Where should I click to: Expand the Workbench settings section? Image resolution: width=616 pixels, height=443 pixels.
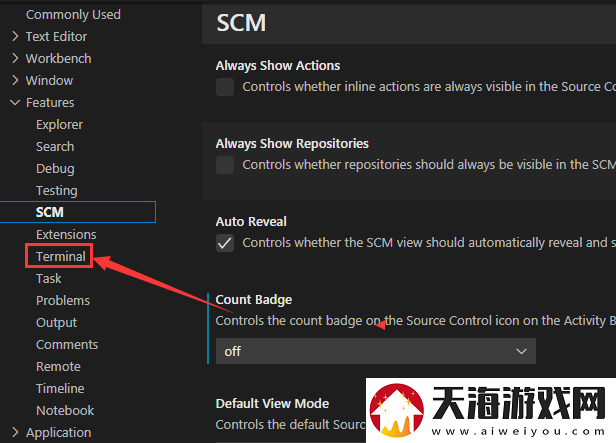pyautogui.click(x=15, y=59)
